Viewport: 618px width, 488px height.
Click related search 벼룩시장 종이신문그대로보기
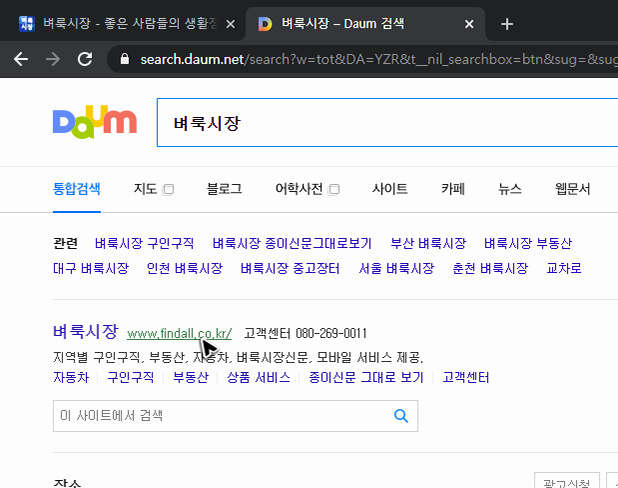coord(292,243)
